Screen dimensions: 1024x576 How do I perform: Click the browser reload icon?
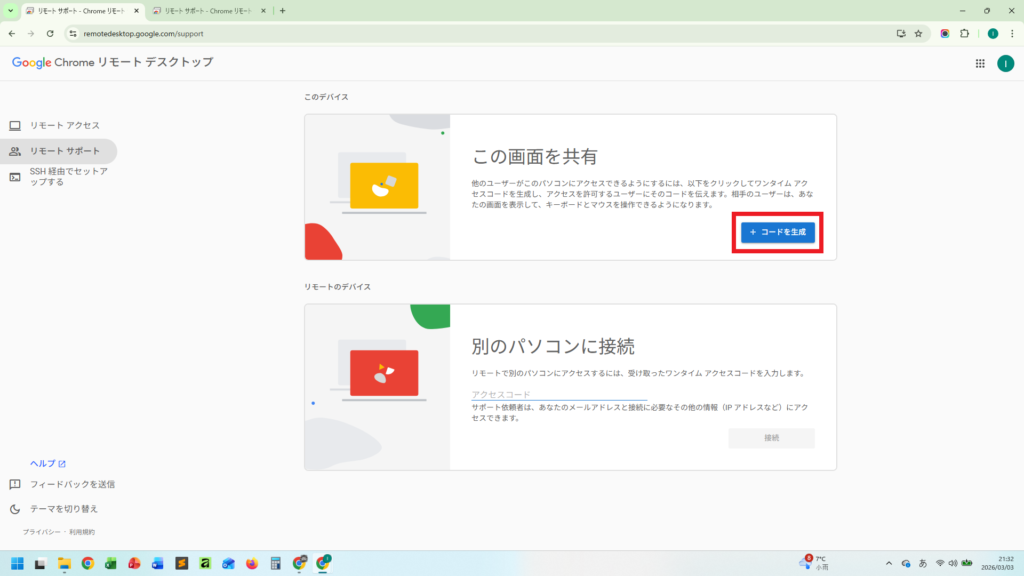50,33
